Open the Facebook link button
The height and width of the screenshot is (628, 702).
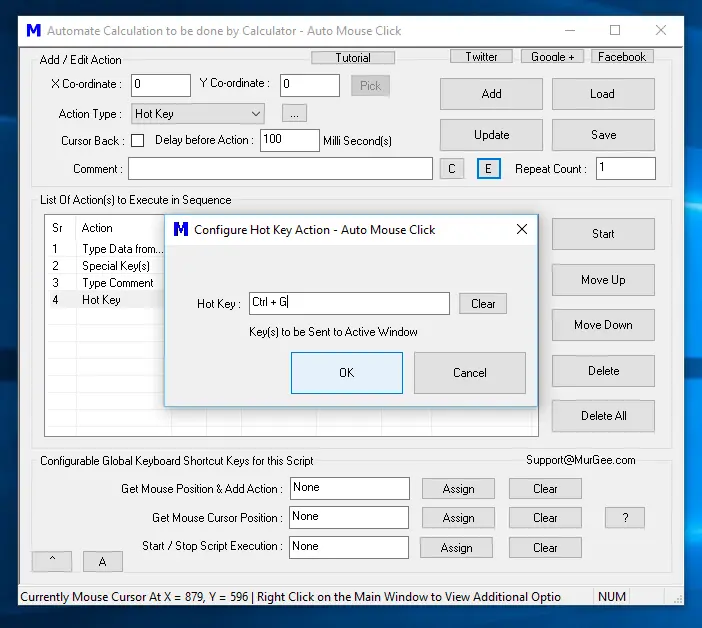tap(622, 57)
